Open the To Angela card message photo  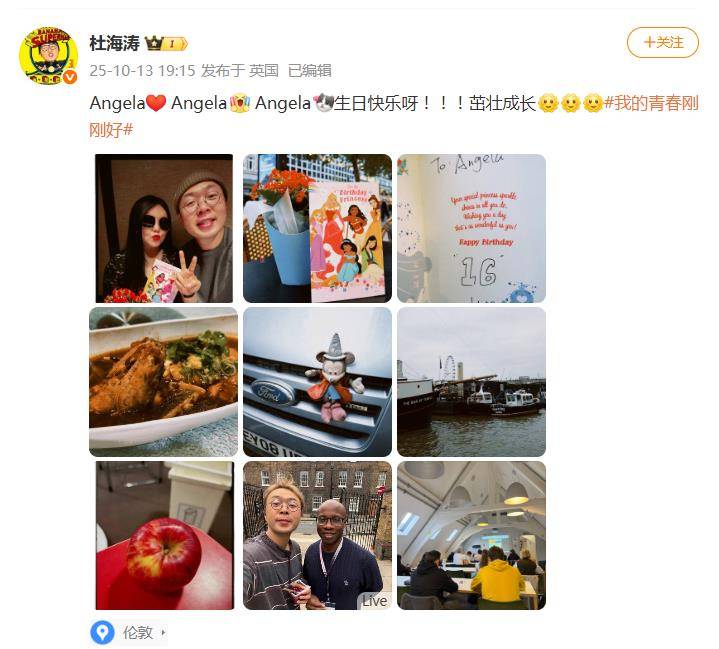[x=471, y=228]
